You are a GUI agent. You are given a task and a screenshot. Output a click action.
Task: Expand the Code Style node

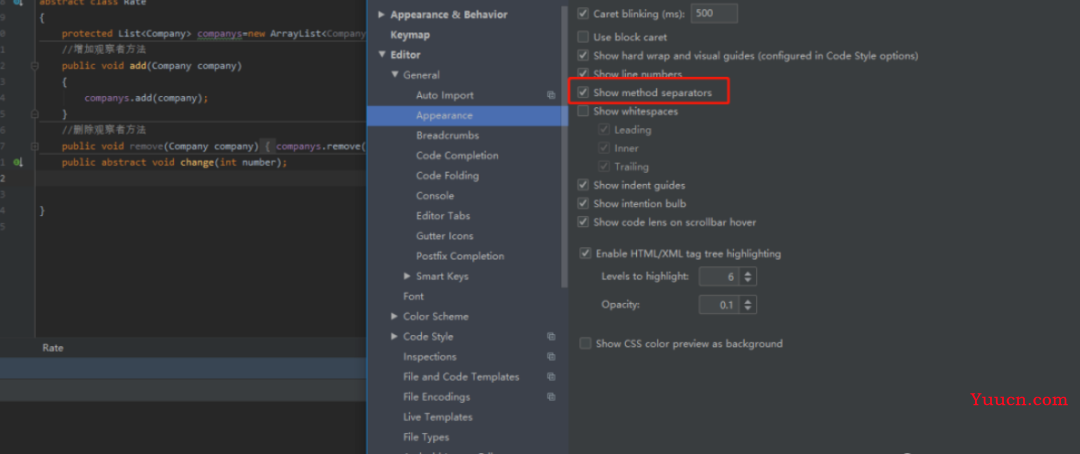(x=395, y=336)
